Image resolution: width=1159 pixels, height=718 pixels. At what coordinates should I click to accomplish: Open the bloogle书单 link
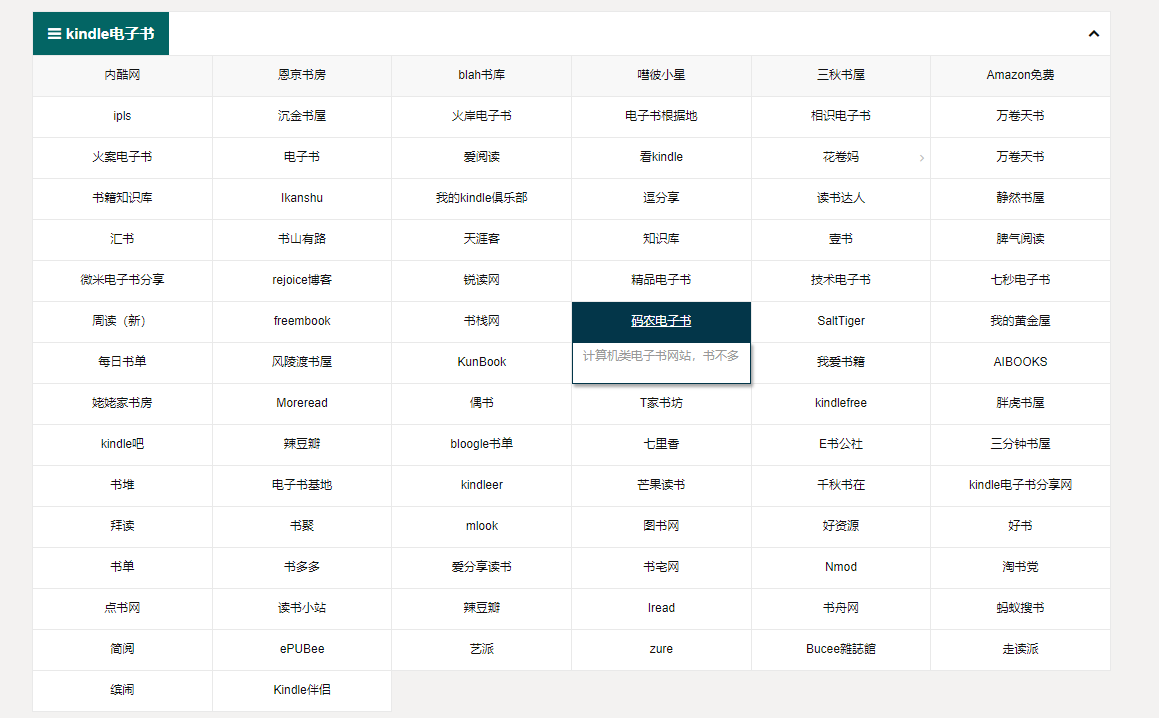[x=481, y=444]
